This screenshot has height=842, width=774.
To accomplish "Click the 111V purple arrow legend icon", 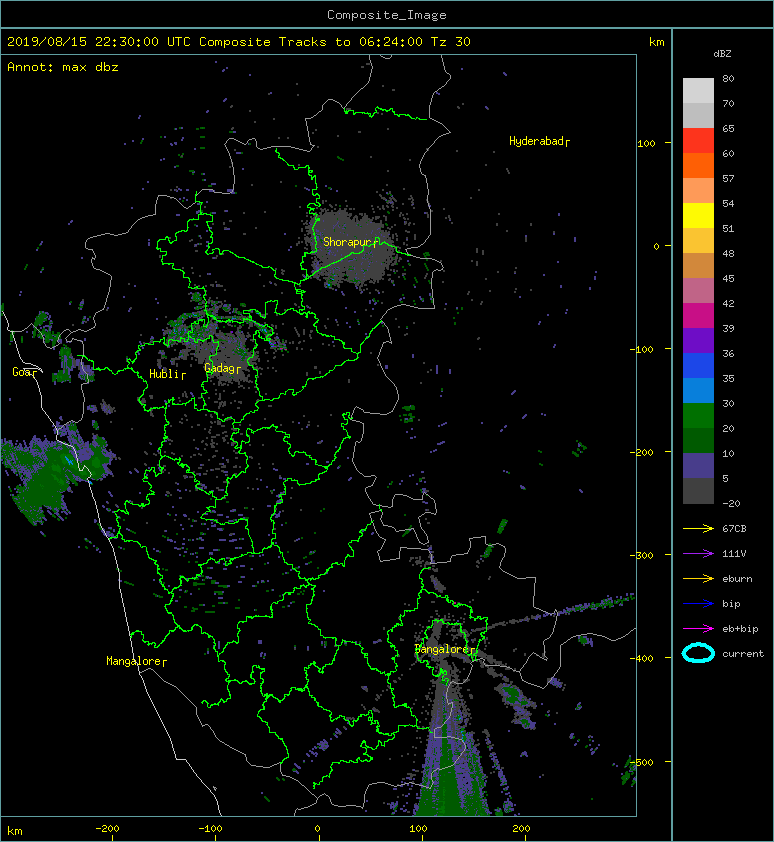I will pos(698,554).
